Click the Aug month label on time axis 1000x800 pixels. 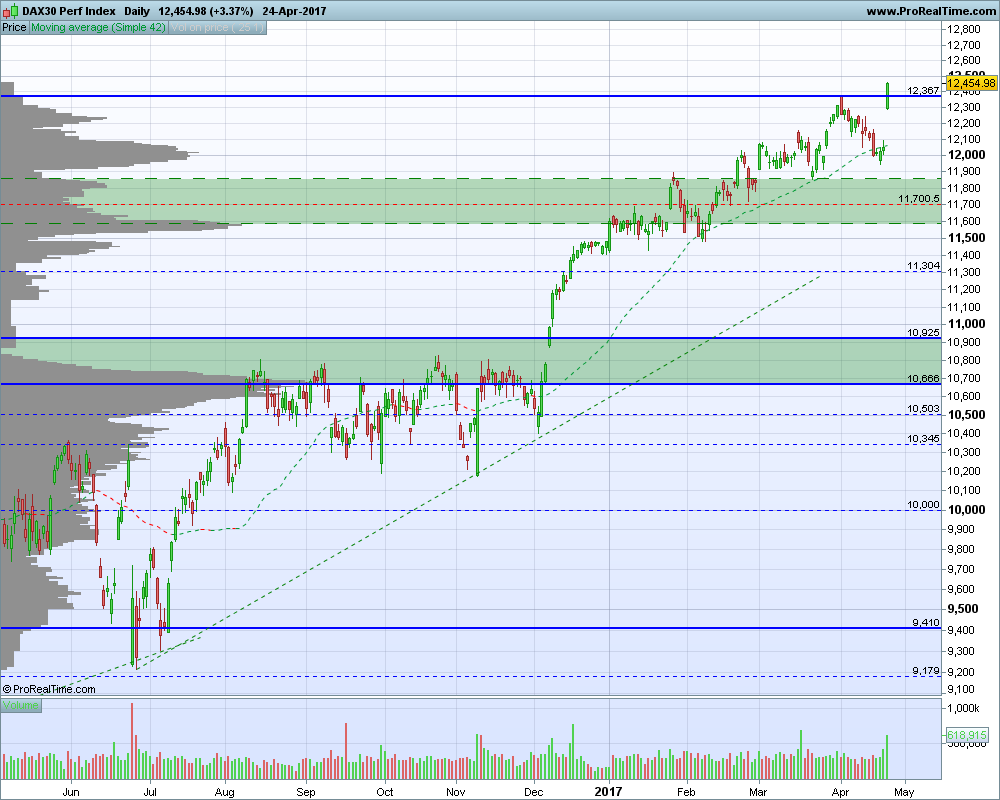pyautogui.click(x=224, y=792)
